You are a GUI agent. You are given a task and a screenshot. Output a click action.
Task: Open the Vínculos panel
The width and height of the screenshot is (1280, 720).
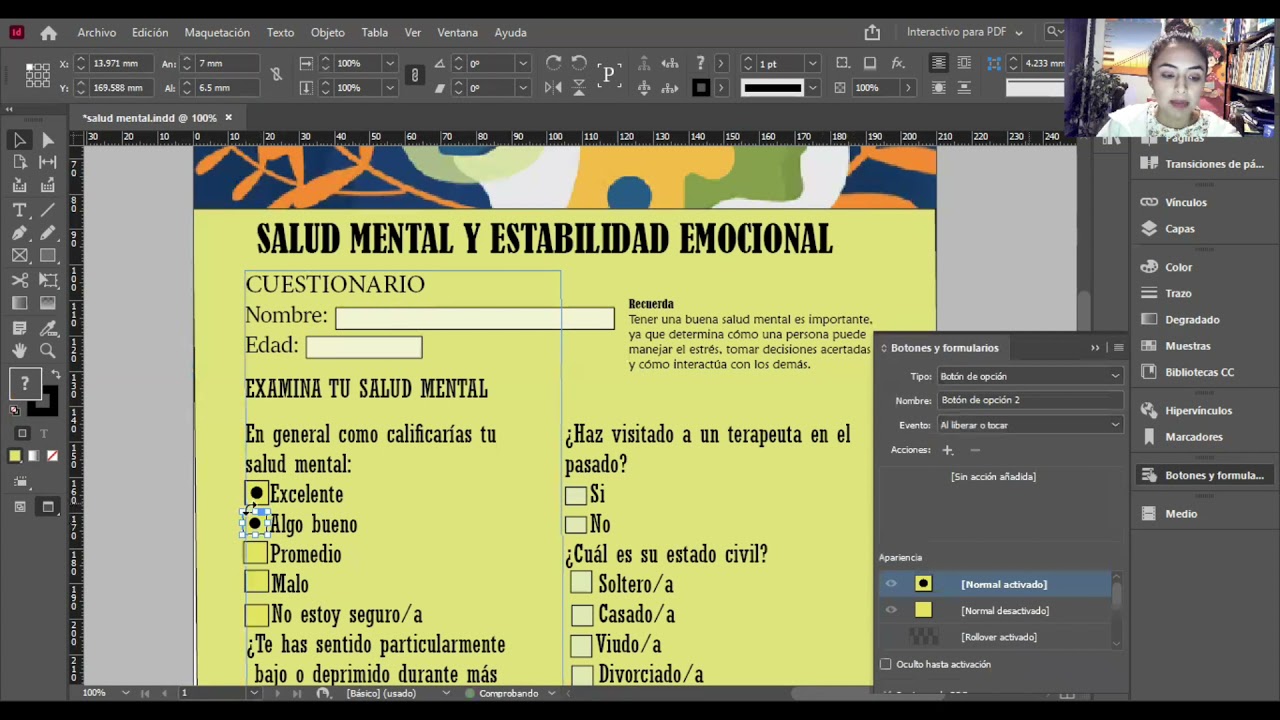coord(1185,202)
